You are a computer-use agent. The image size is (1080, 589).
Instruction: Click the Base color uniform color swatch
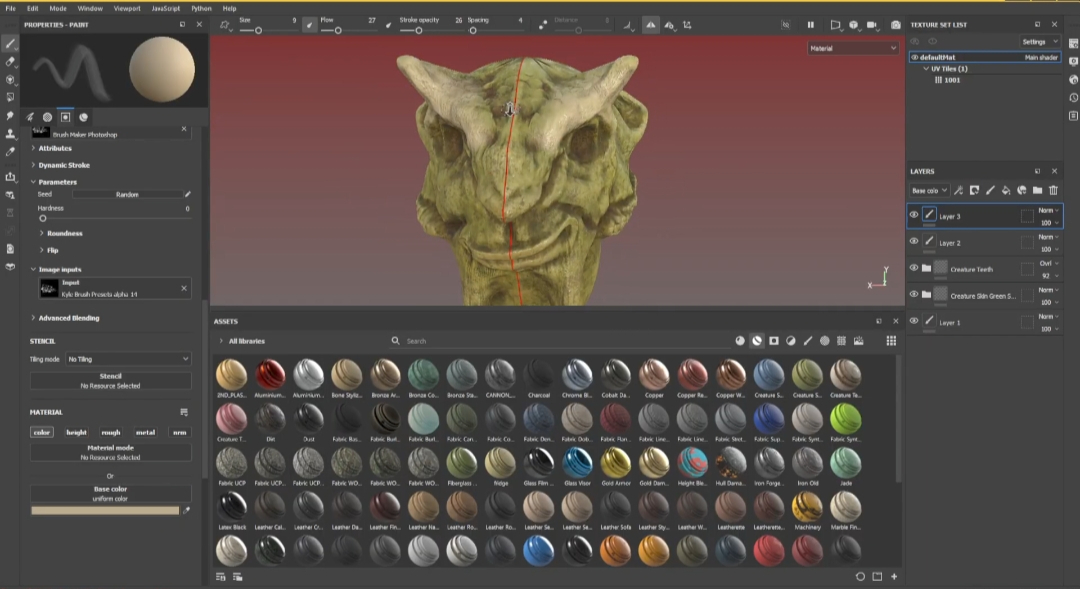105,510
